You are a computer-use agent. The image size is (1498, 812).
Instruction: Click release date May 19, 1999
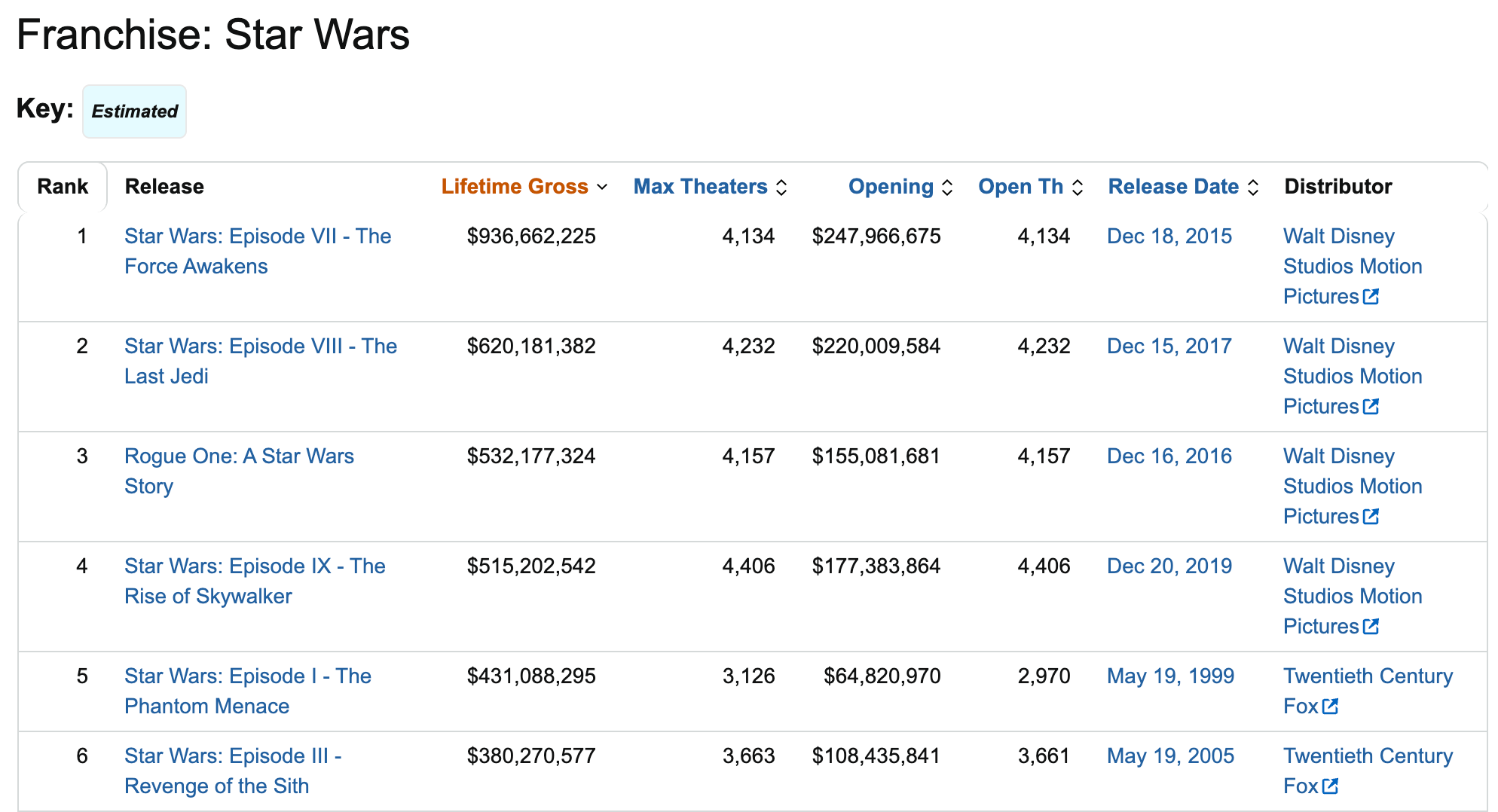pos(1170,676)
